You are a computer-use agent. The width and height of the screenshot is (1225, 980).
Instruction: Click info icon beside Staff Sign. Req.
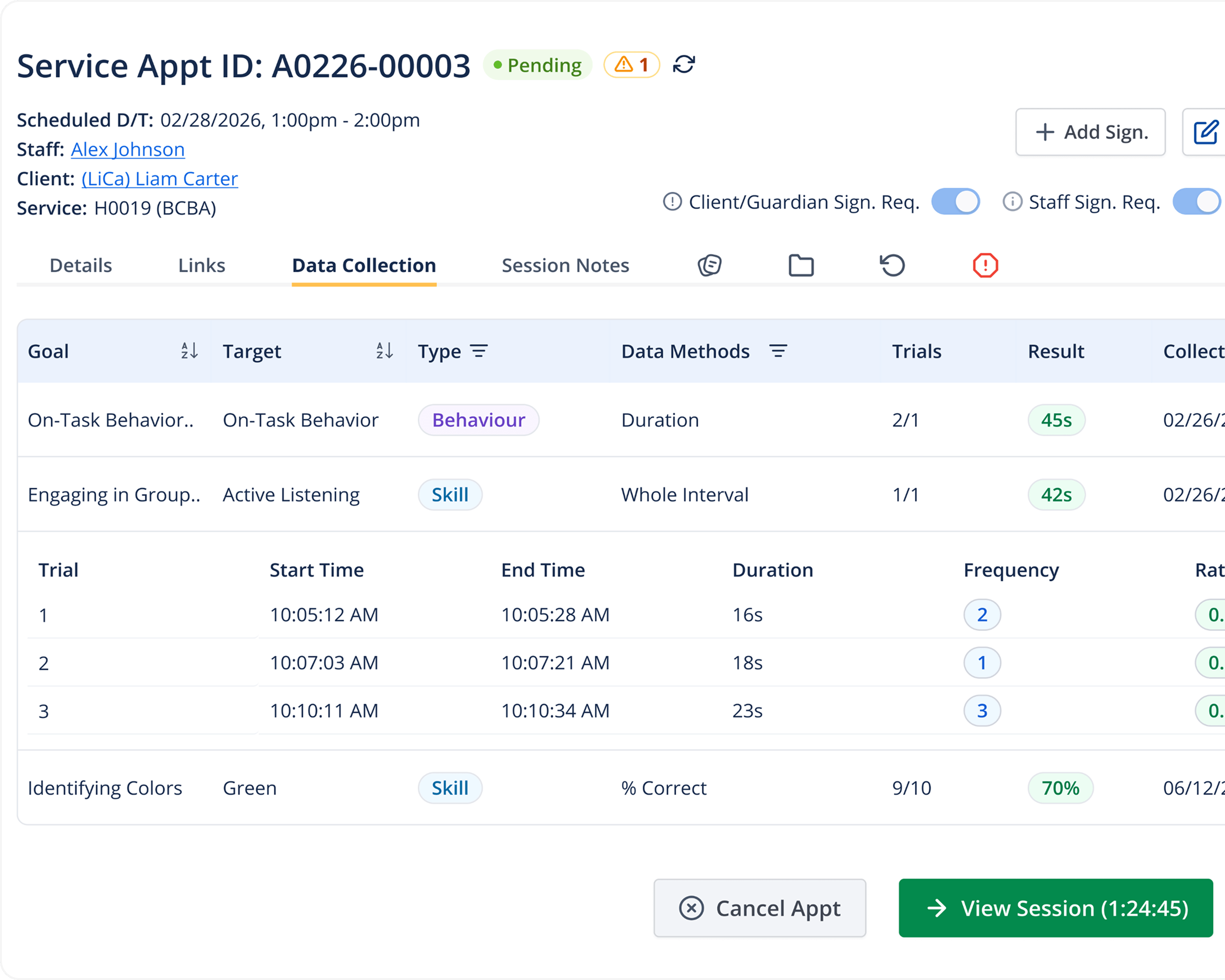[1012, 201]
